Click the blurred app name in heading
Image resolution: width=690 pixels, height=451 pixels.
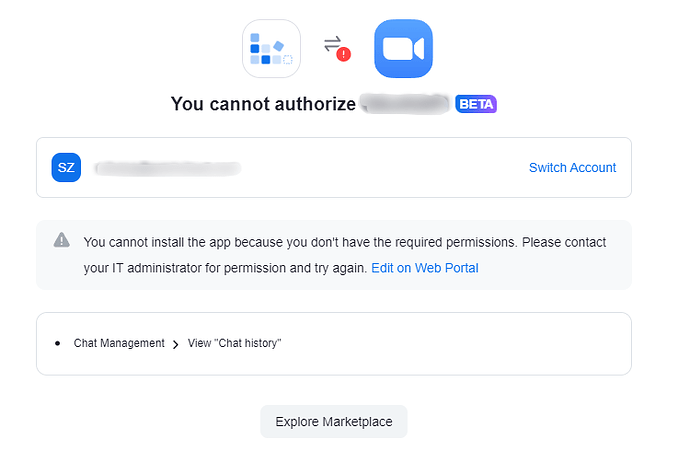[403, 104]
